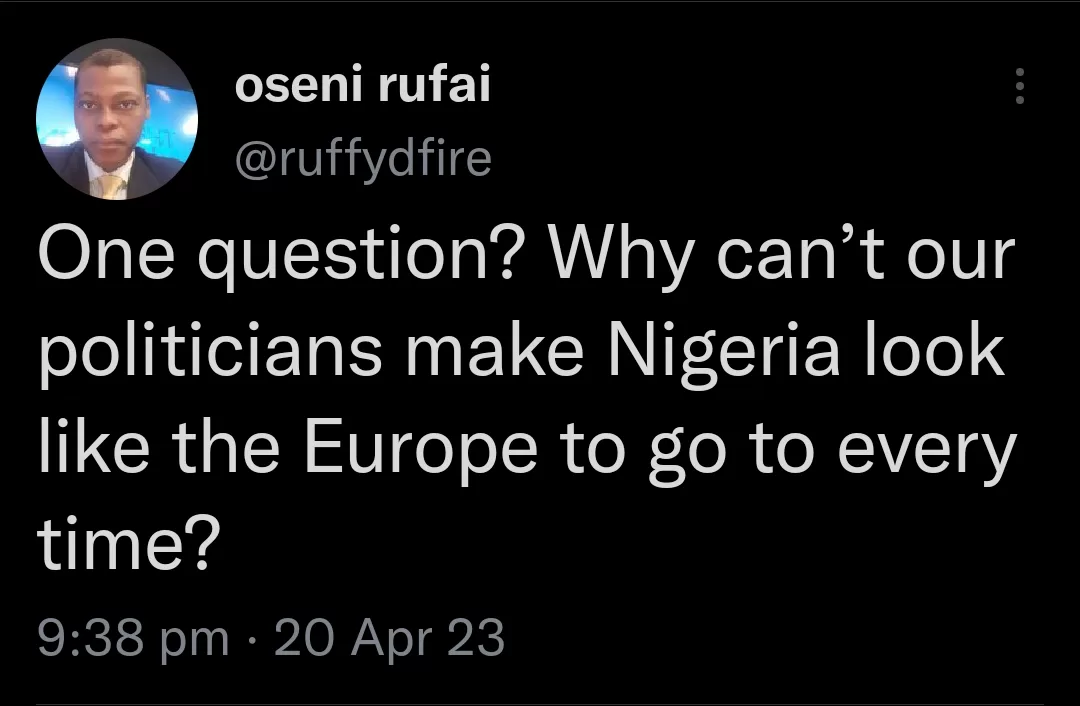Open account options via the vertical ellipsis
Screen dimensions: 1080x706
(1020, 88)
